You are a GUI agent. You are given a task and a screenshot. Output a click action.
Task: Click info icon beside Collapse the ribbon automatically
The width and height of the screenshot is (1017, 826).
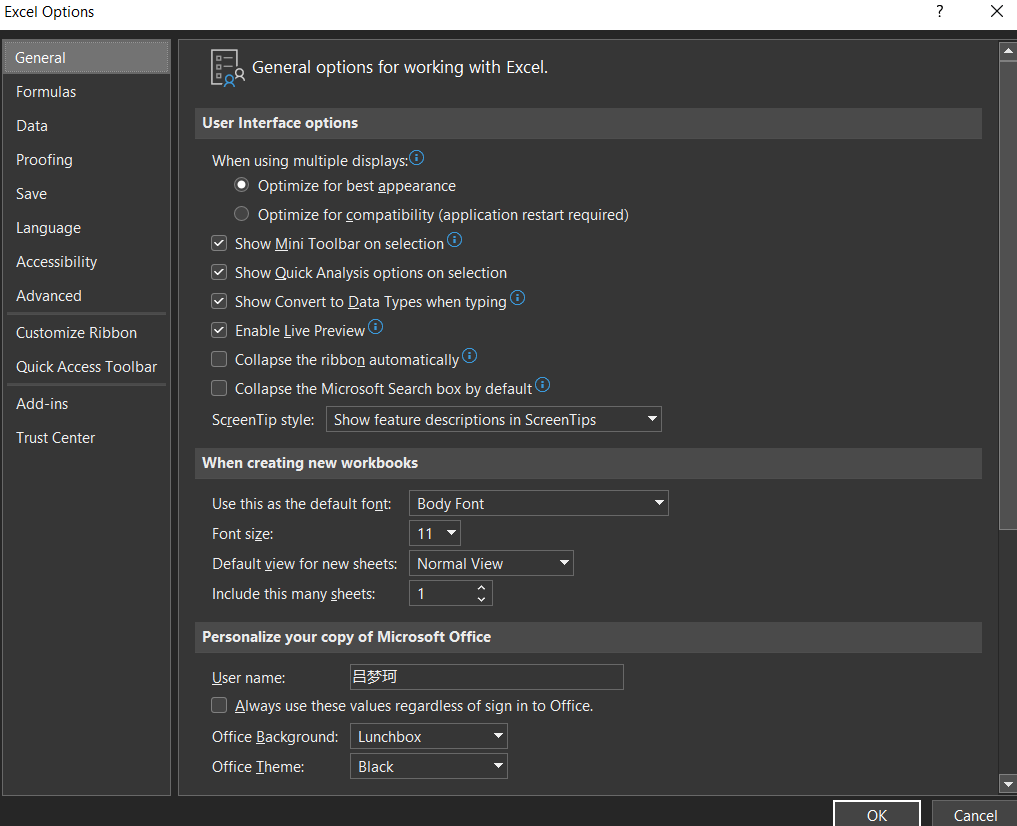pos(470,356)
